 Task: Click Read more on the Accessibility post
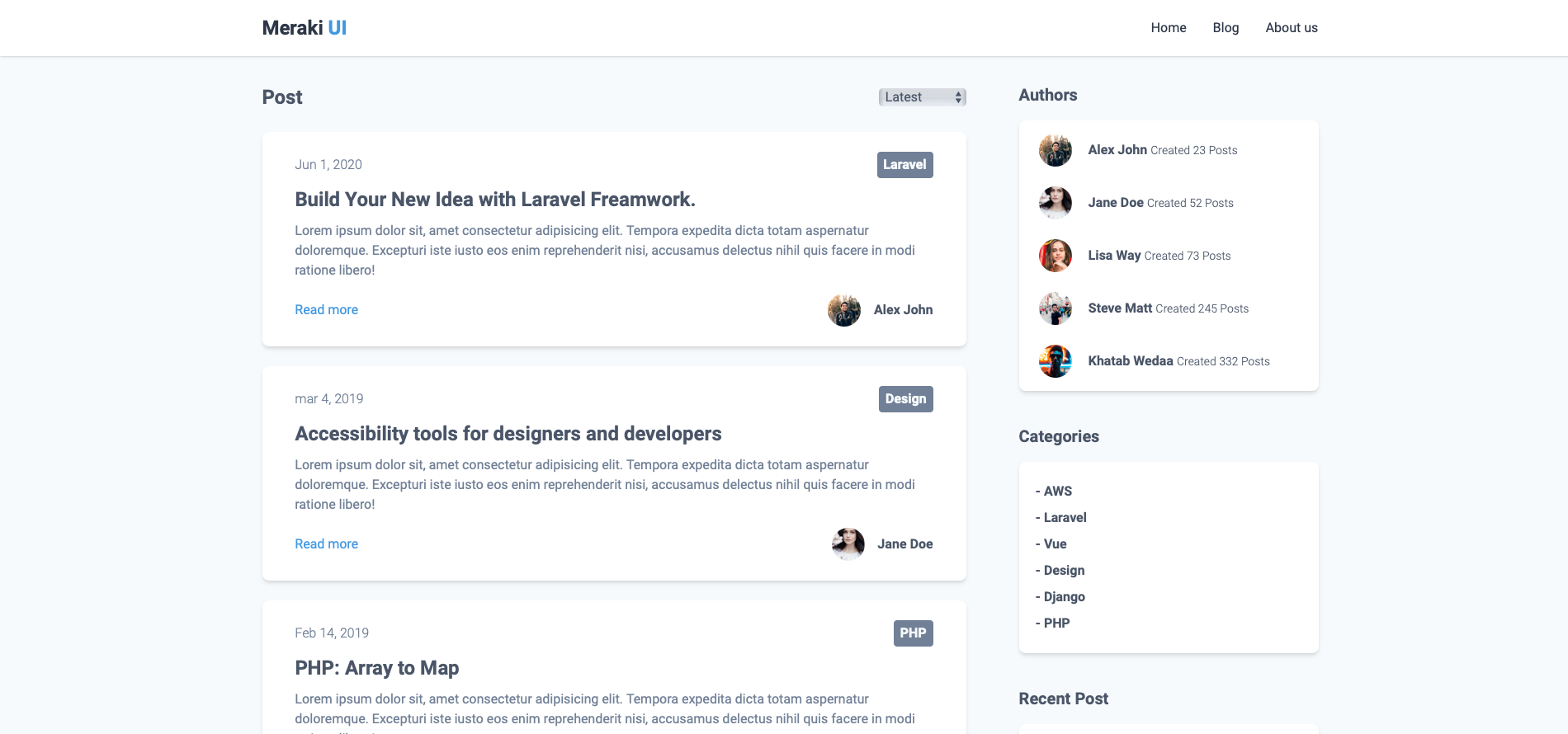click(326, 544)
